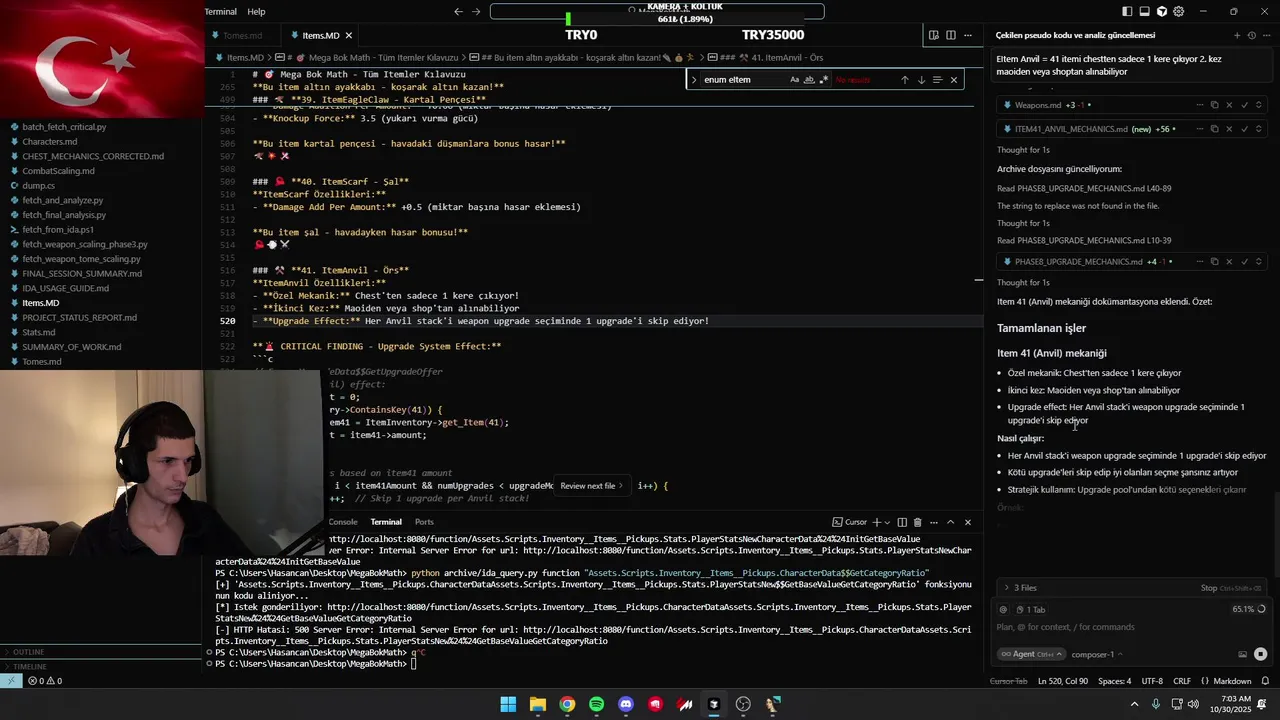Copy the Weapons.md code block

pyautogui.click(x=1215, y=105)
